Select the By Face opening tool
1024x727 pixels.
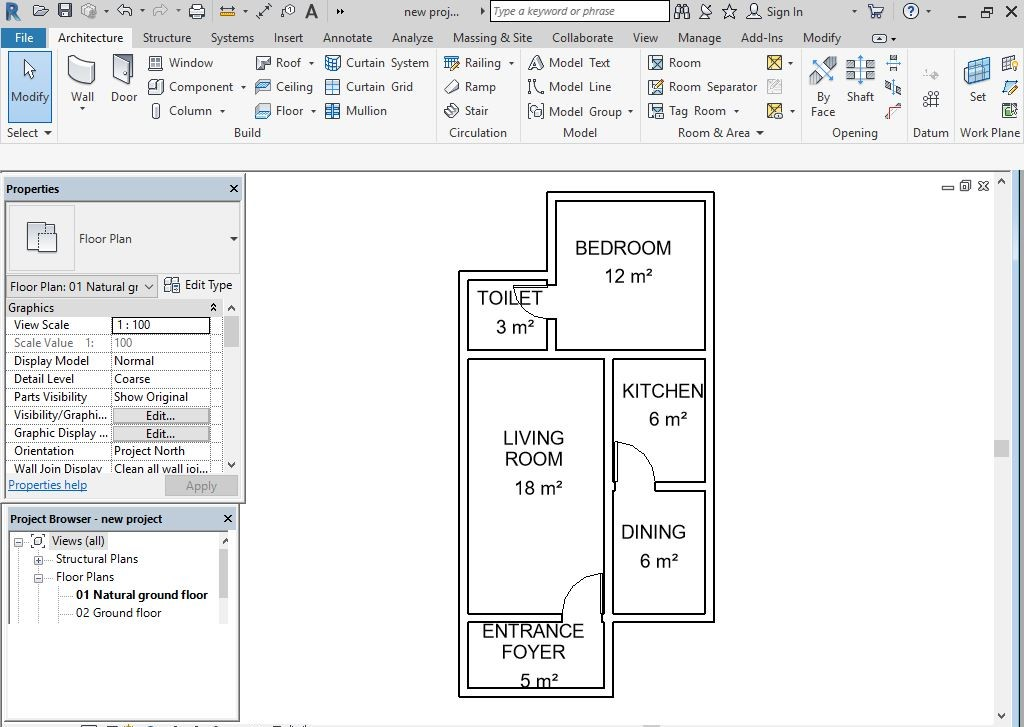[823, 87]
